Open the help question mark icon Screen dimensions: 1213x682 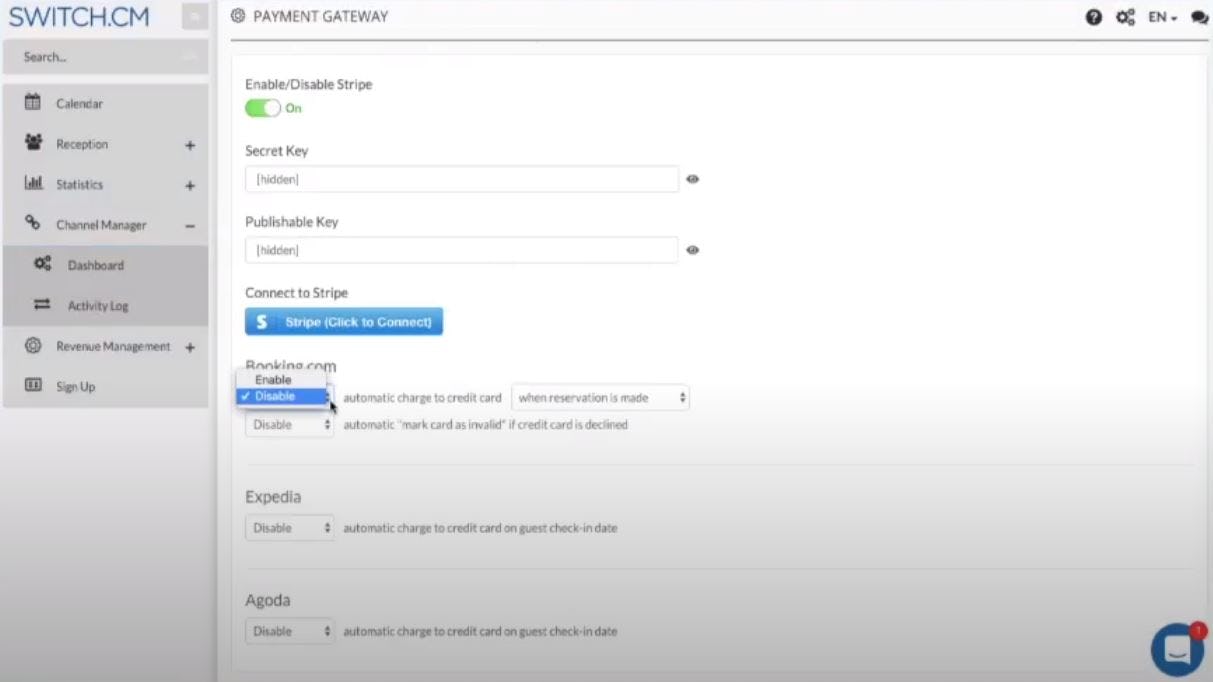[1092, 17]
